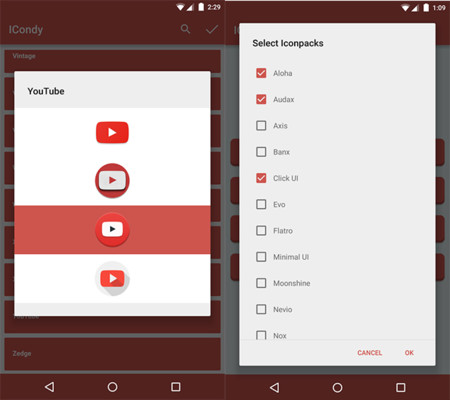Open search in the ICondy toolbar
The width and height of the screenshot is (450, 400).
(x=185, y=29)
